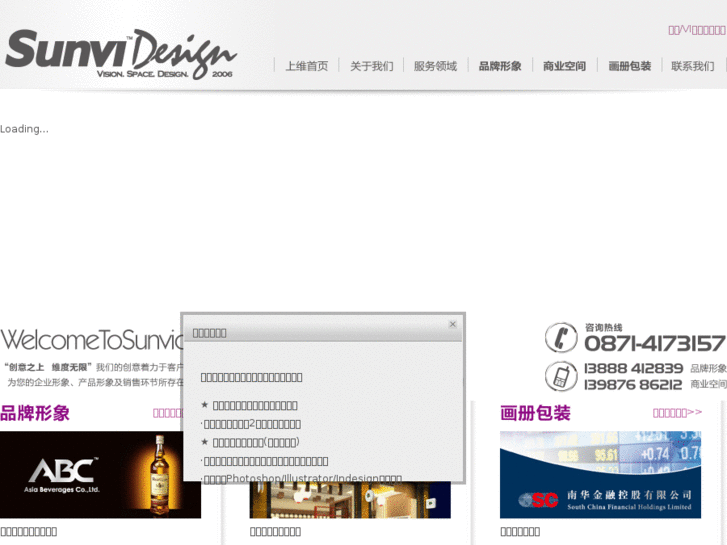Click the Loading... text

click(x=24, y=129)
